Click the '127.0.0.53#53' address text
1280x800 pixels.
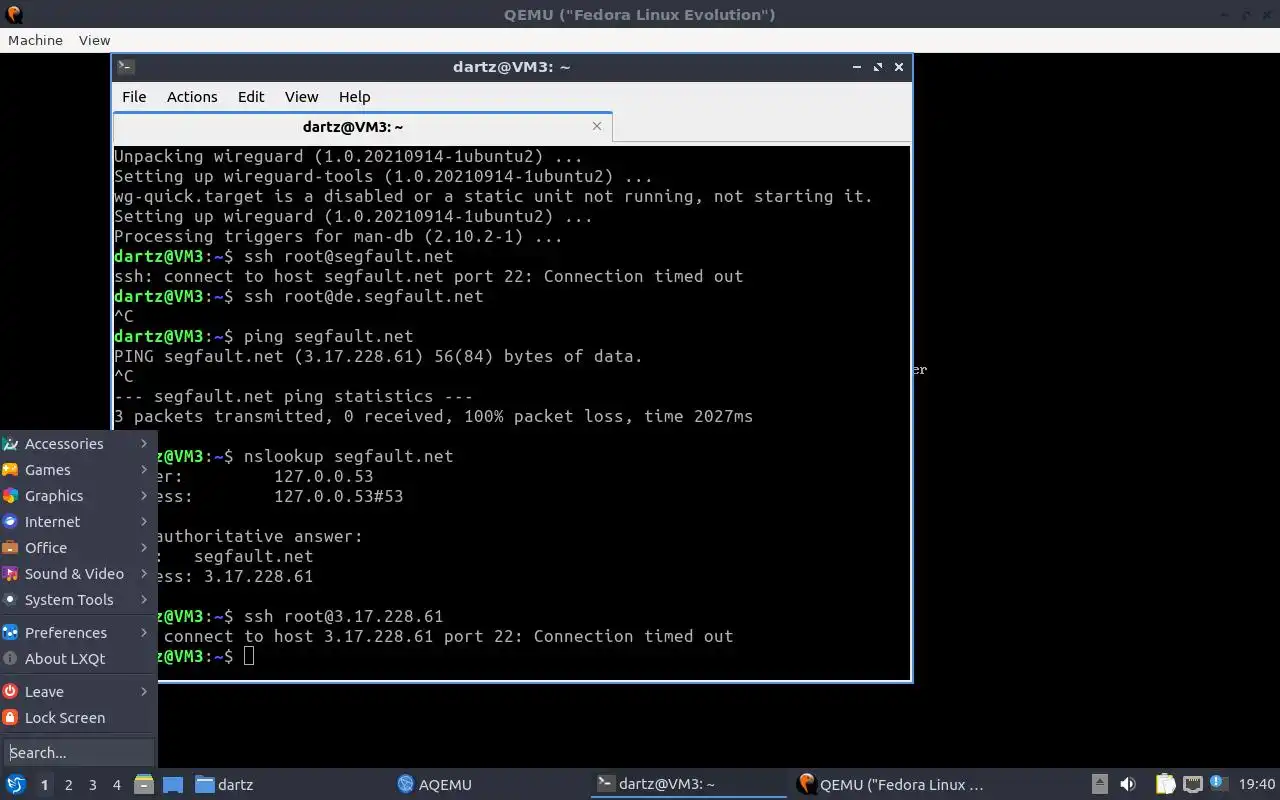pyautogui.click(x=339, y=496)
